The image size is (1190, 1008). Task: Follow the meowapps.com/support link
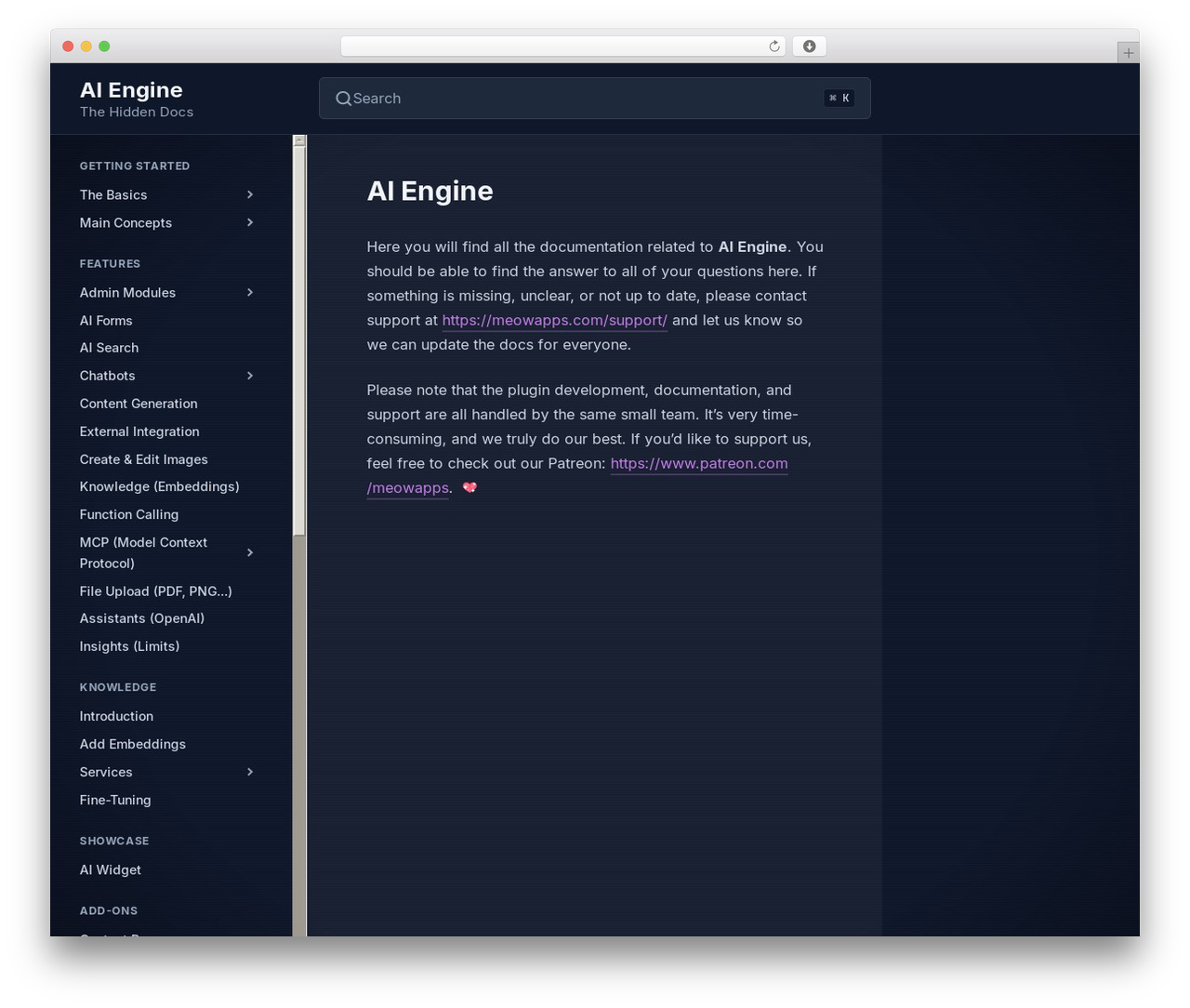point(554,320)
